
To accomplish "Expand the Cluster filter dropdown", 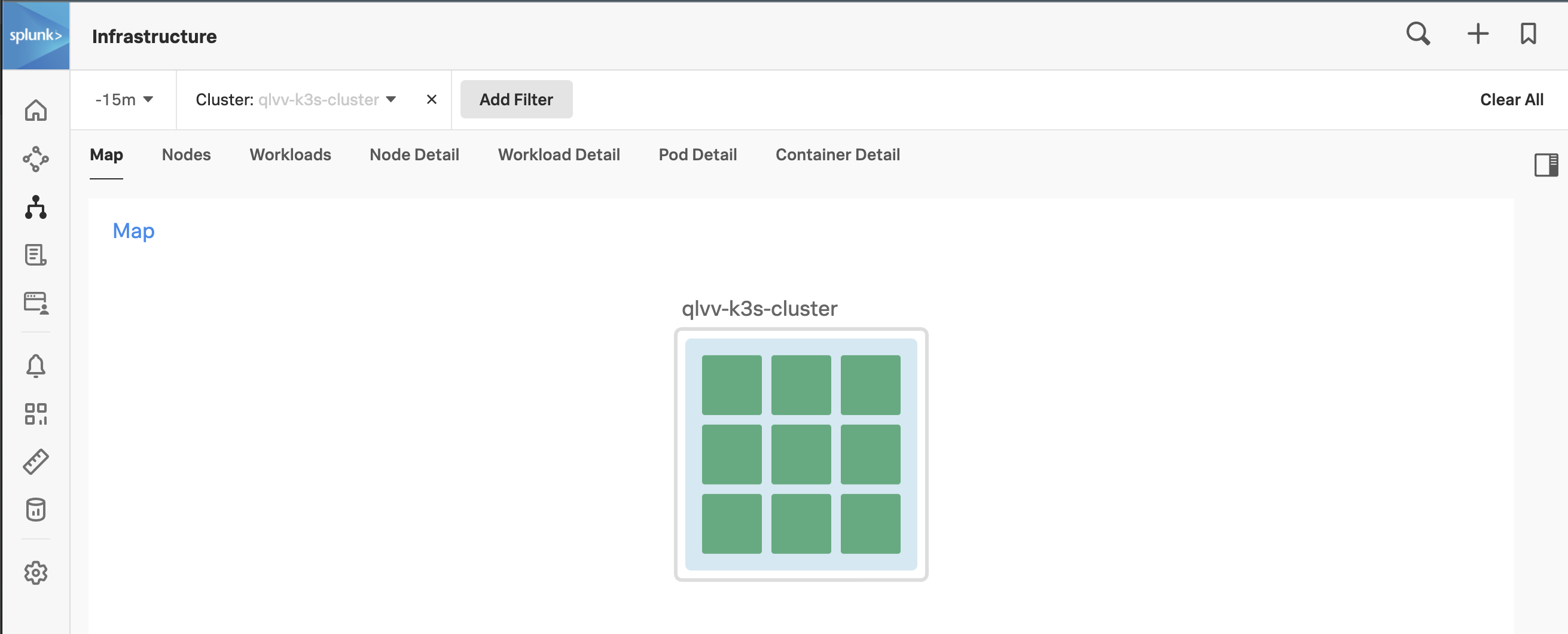I will point(391,99).
